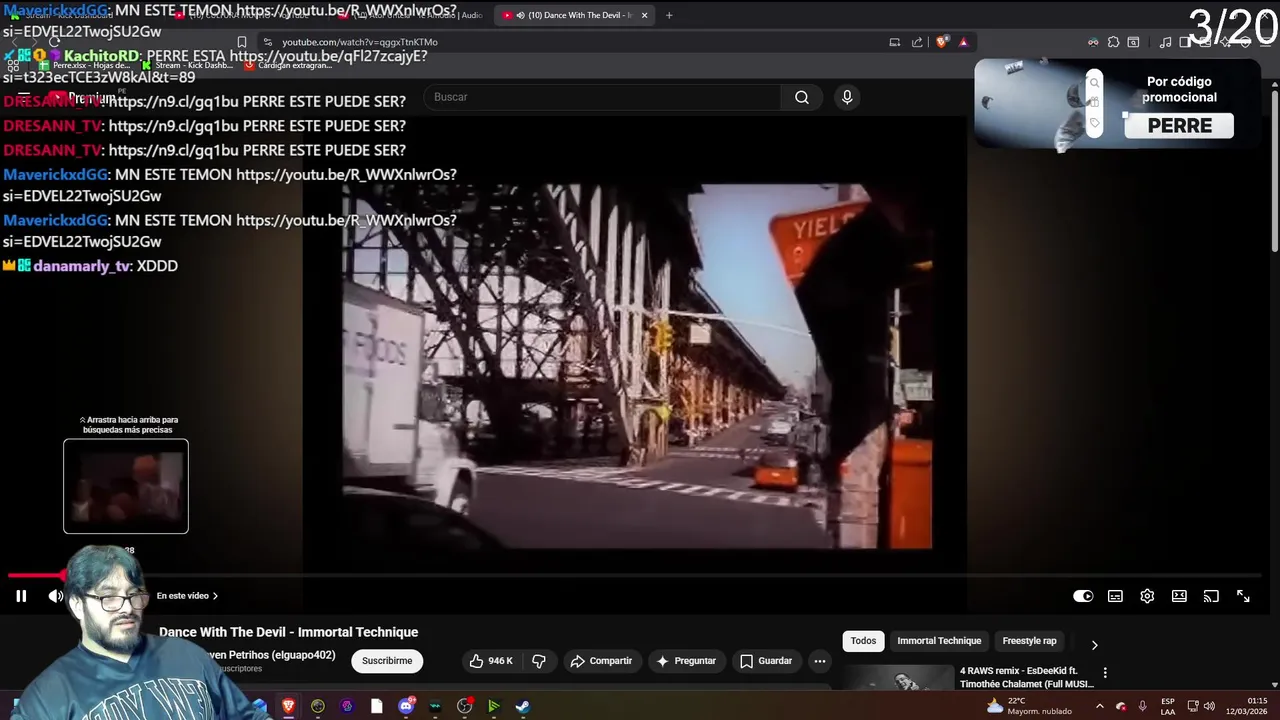
Task: Expand the 'En este video' chapters
Action: [x=187, y=596]
